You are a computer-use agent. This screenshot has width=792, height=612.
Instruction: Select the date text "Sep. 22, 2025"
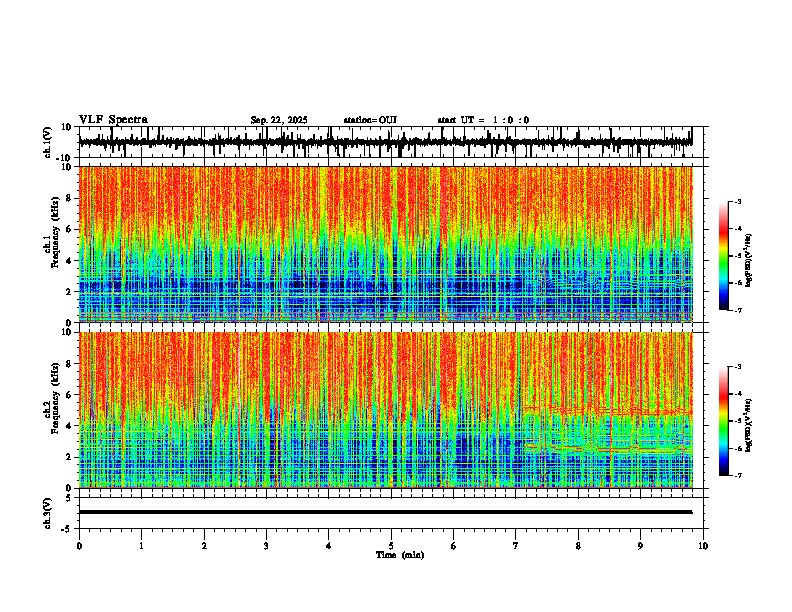tap(279, 120)
